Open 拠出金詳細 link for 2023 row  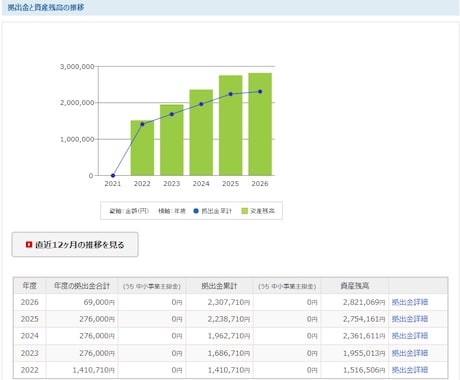tap(410, 353)
